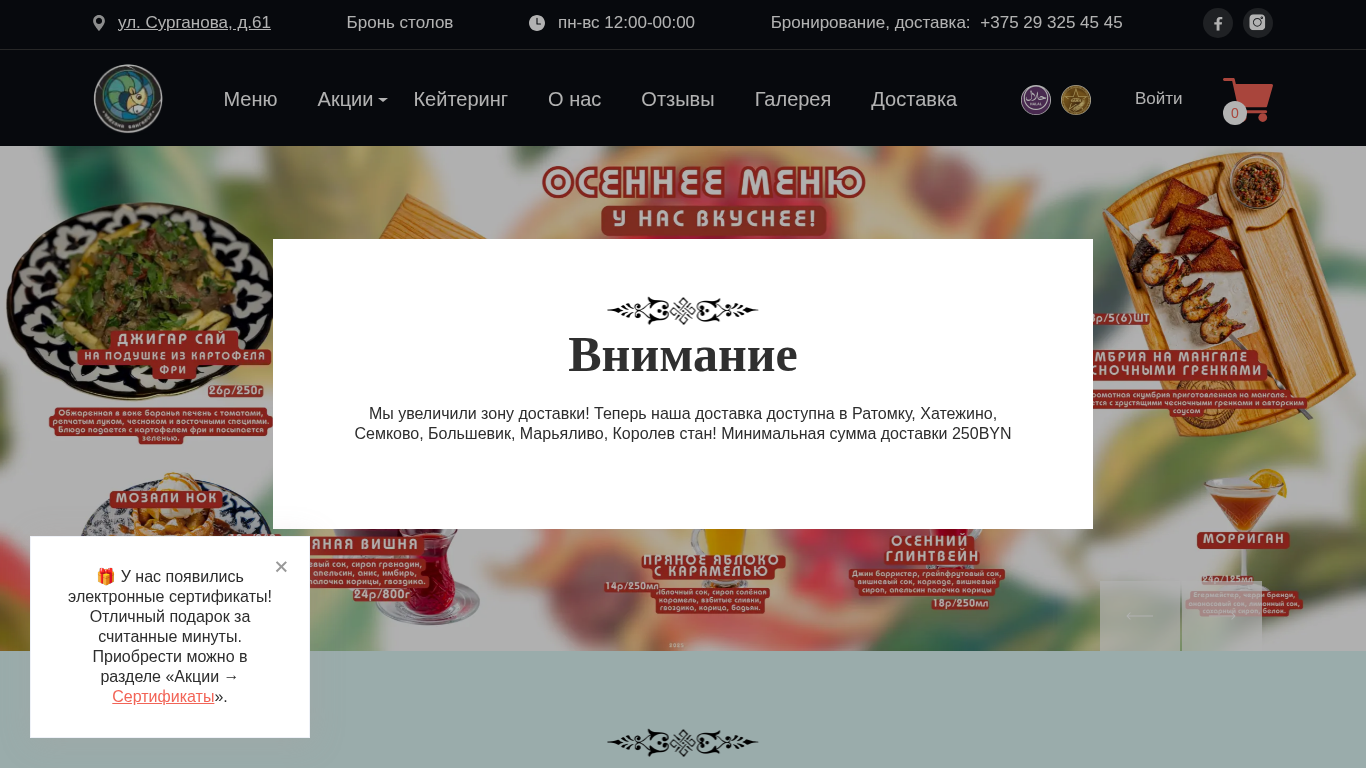Viewport: 1366px width, 768px height.
Task: Click the gold star badge icon
Action: 1076,100
